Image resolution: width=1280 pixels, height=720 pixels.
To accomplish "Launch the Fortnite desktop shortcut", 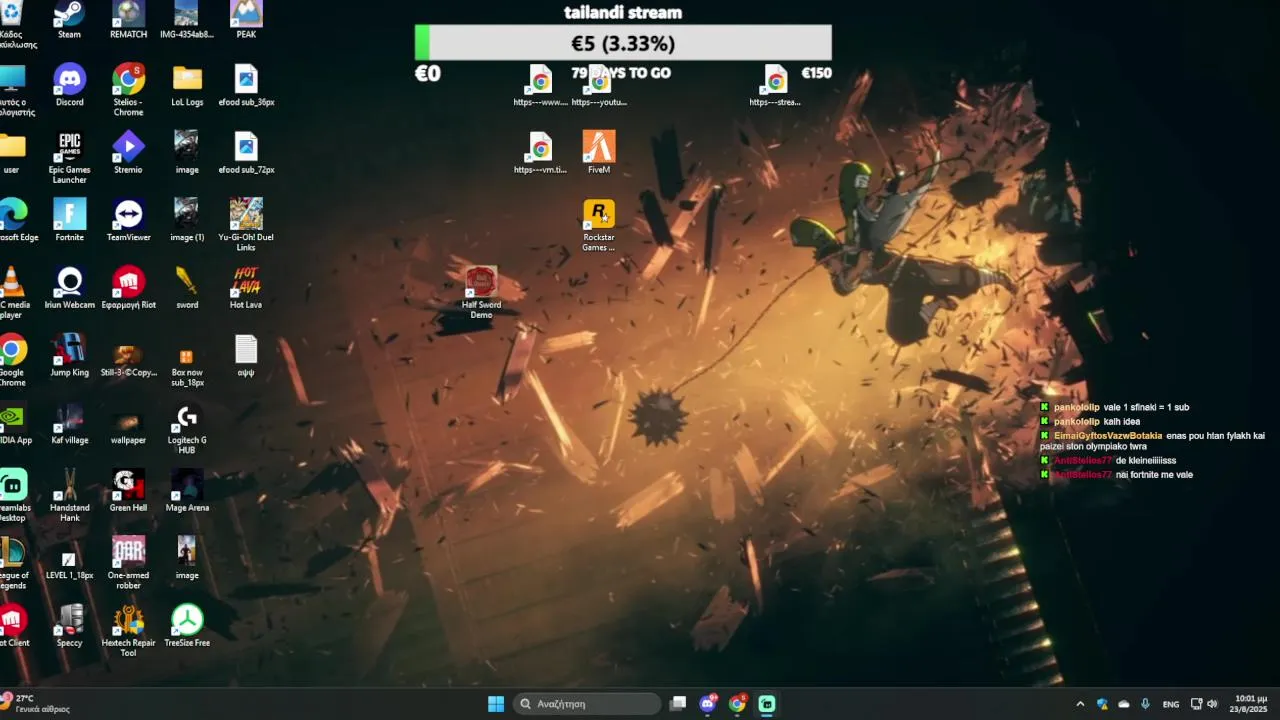I will [x=69, y=220].
